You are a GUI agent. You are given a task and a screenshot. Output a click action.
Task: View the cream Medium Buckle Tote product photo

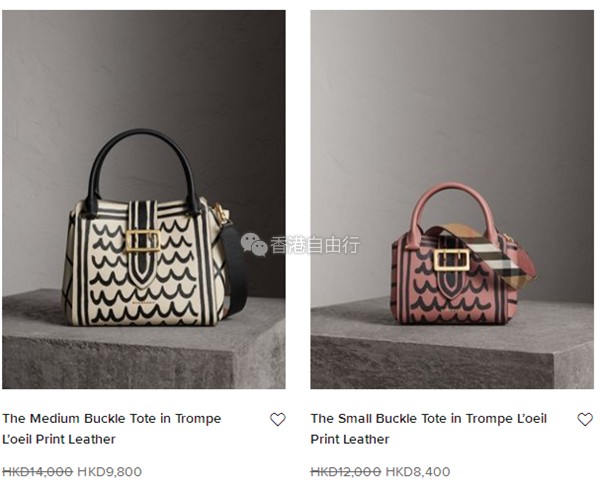144,199
